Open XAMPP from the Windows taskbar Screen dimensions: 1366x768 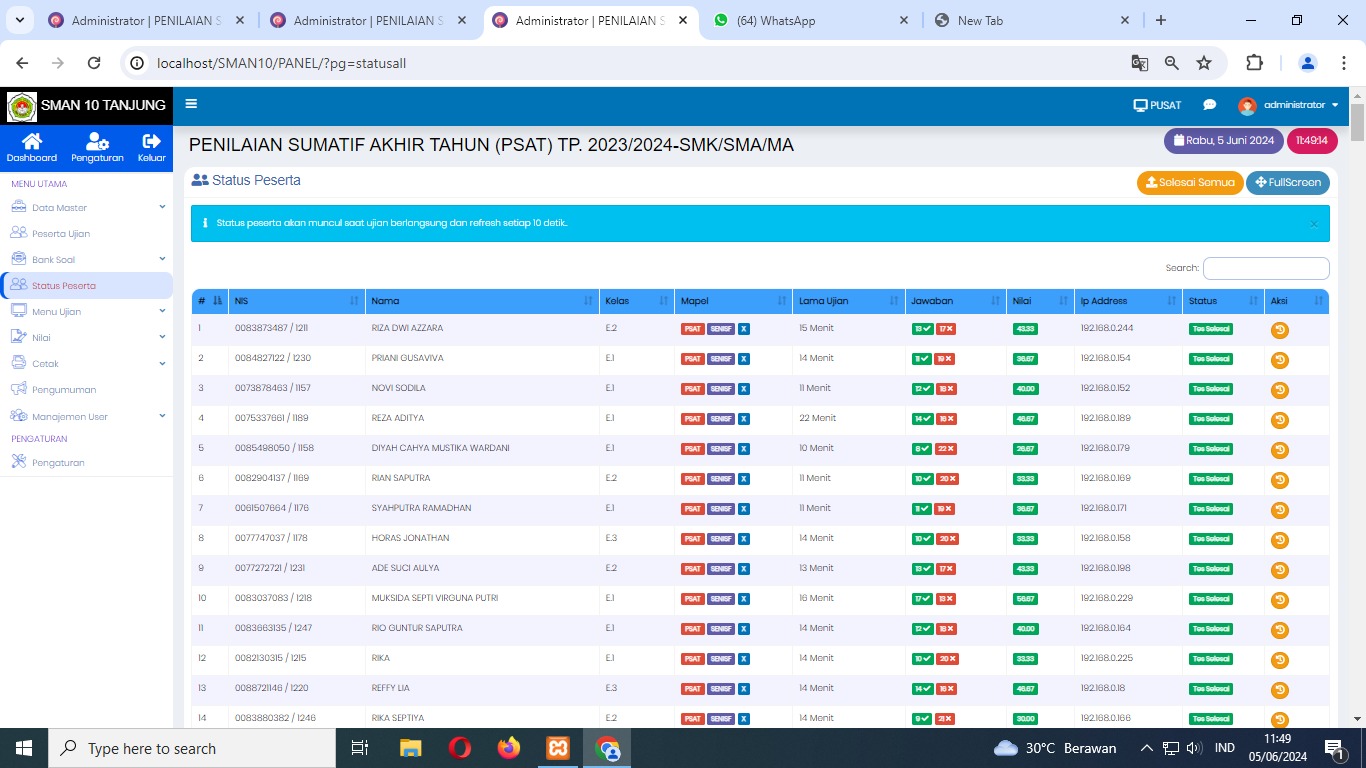coord(558,748)
